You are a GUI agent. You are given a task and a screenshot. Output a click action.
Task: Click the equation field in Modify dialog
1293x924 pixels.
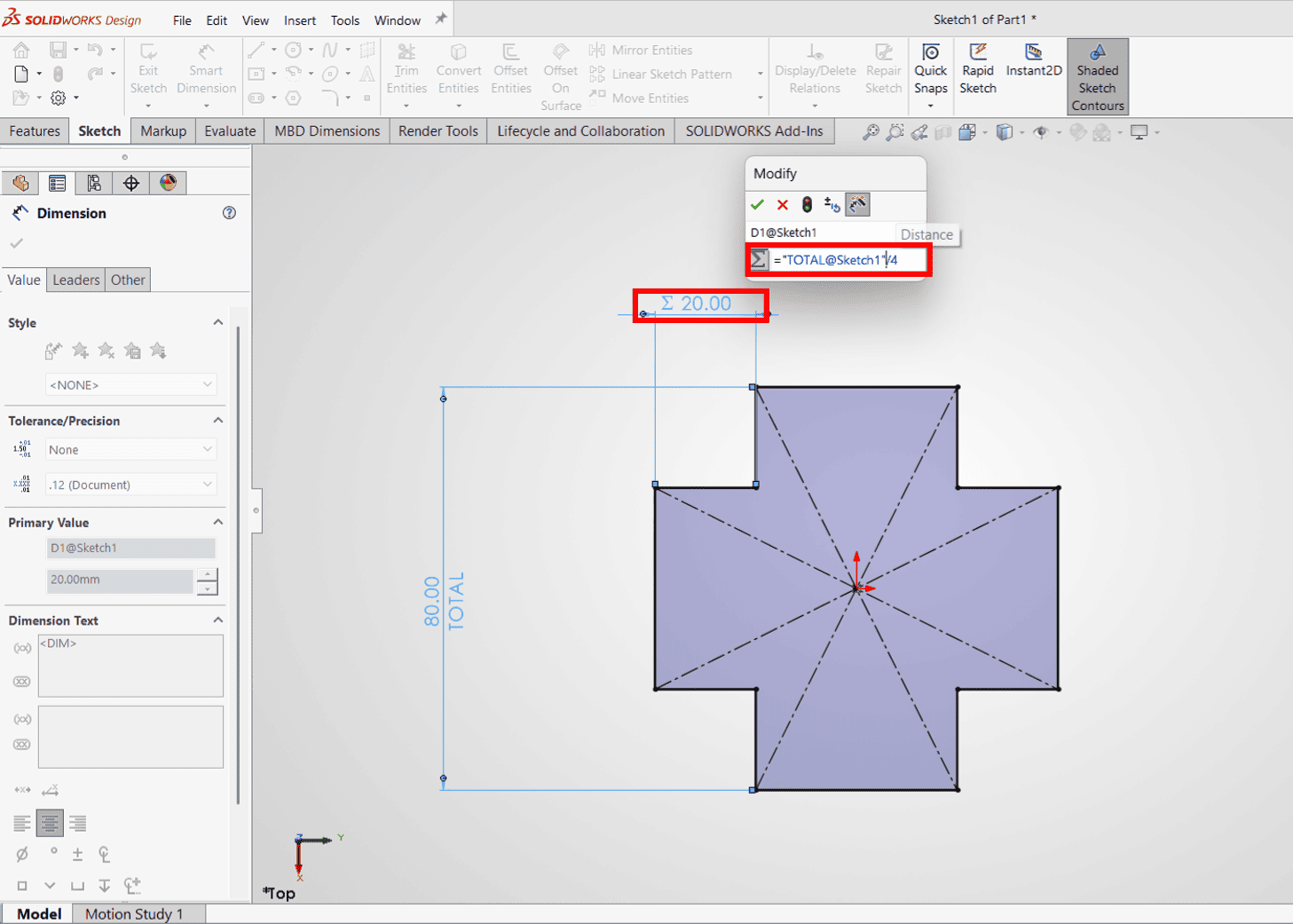(x=848, y=260)
